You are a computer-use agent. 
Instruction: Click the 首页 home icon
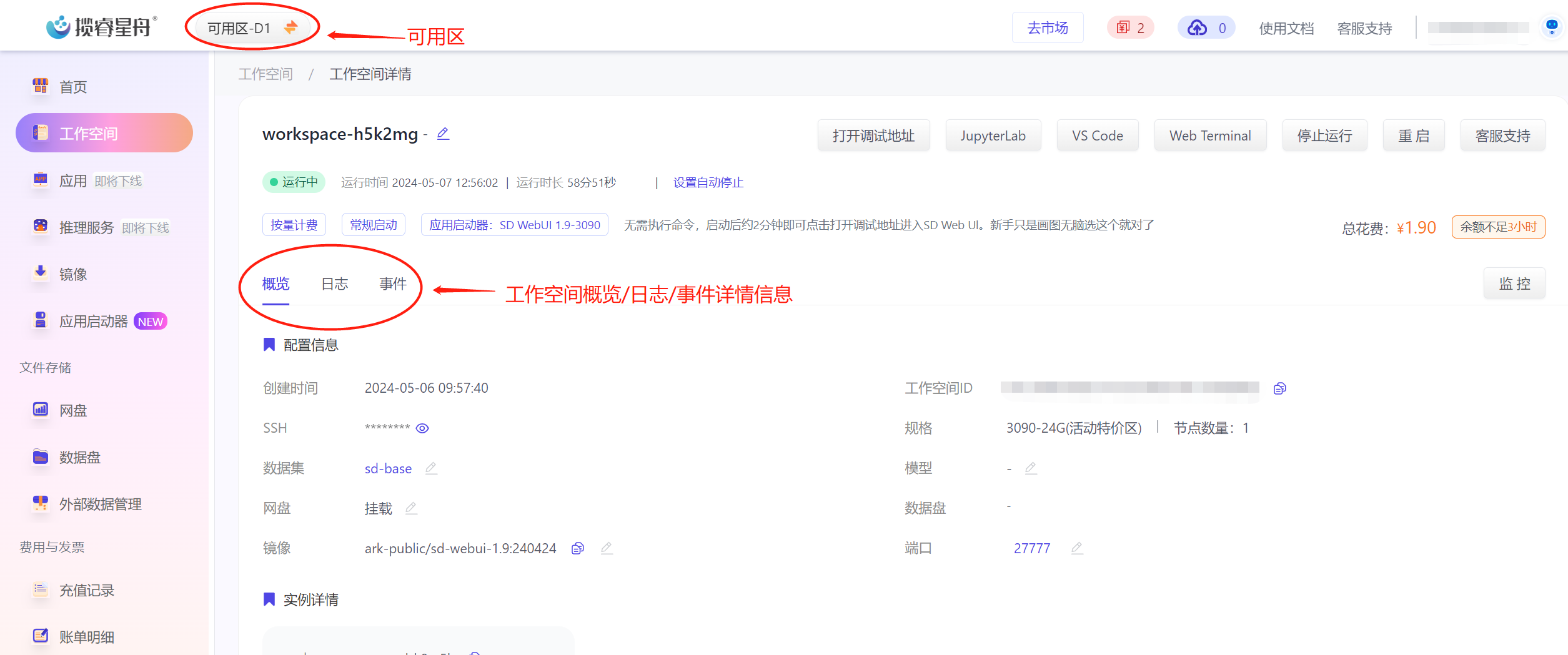pos(41,86)
